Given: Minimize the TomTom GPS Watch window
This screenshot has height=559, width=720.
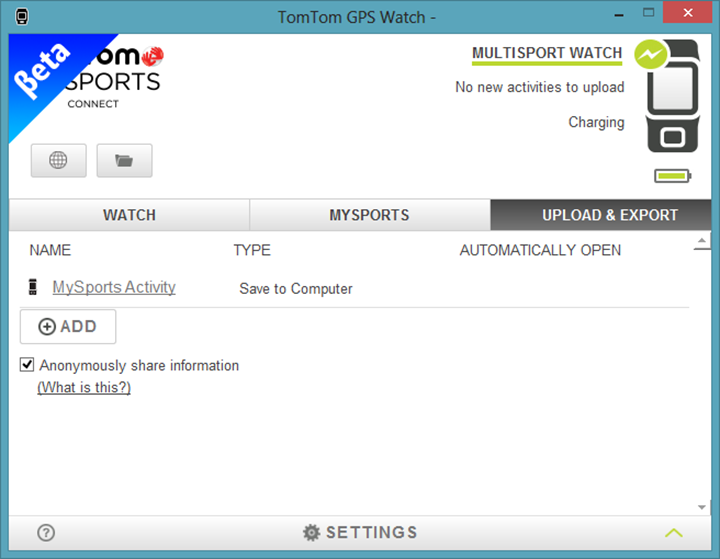Looking at the screenshot, I should point(619,15).
